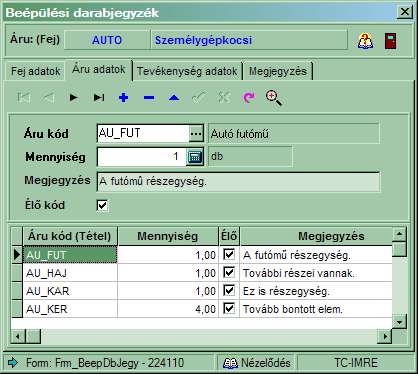Toggle Élő checkbox in AU_HAJ row
418x374 pixels.
click(x=229, y=272)
